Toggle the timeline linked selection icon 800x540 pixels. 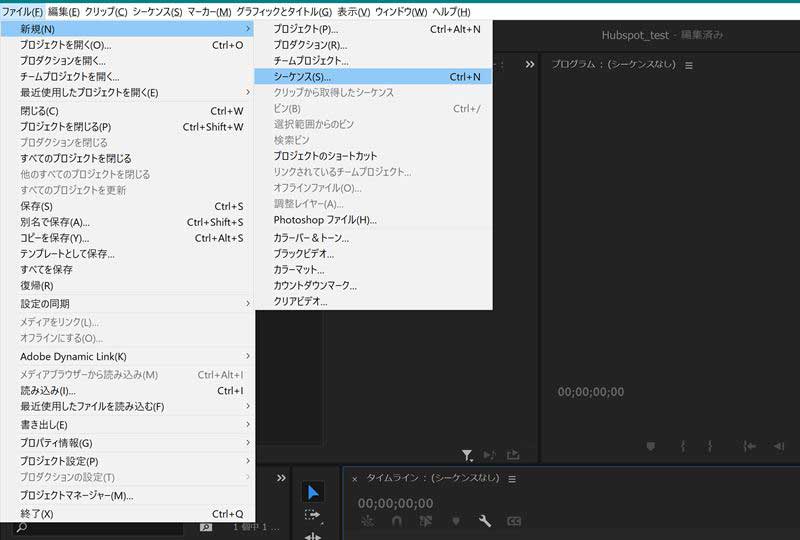pyautogui.click(x=426, y=521)
